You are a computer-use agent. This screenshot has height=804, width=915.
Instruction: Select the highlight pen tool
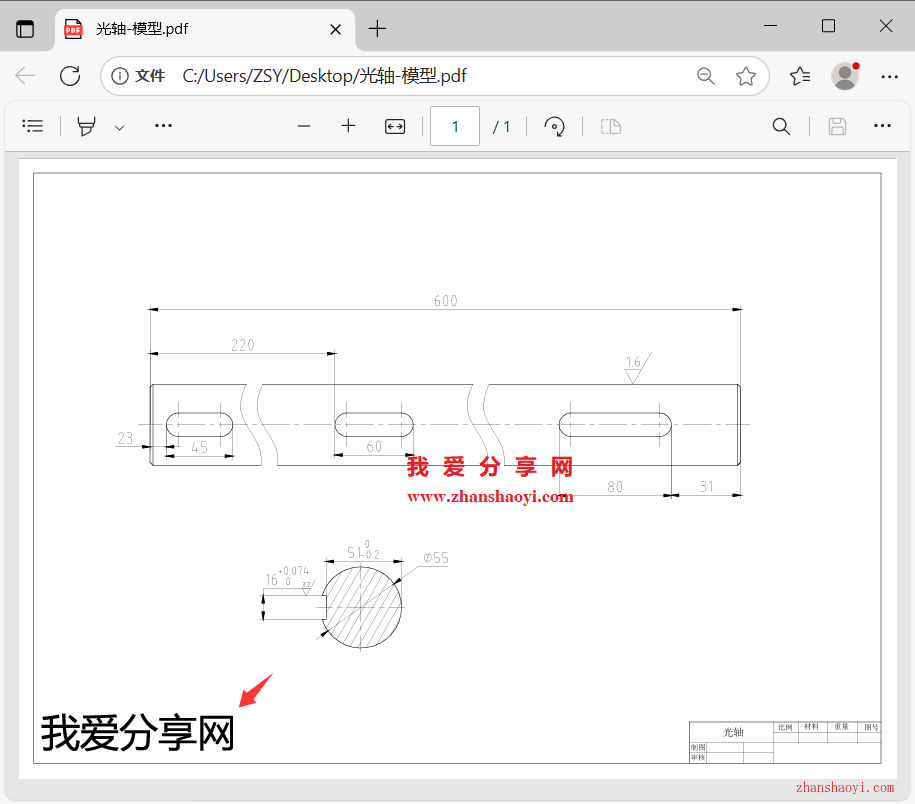pyautogui.click(x=87, y=126)
